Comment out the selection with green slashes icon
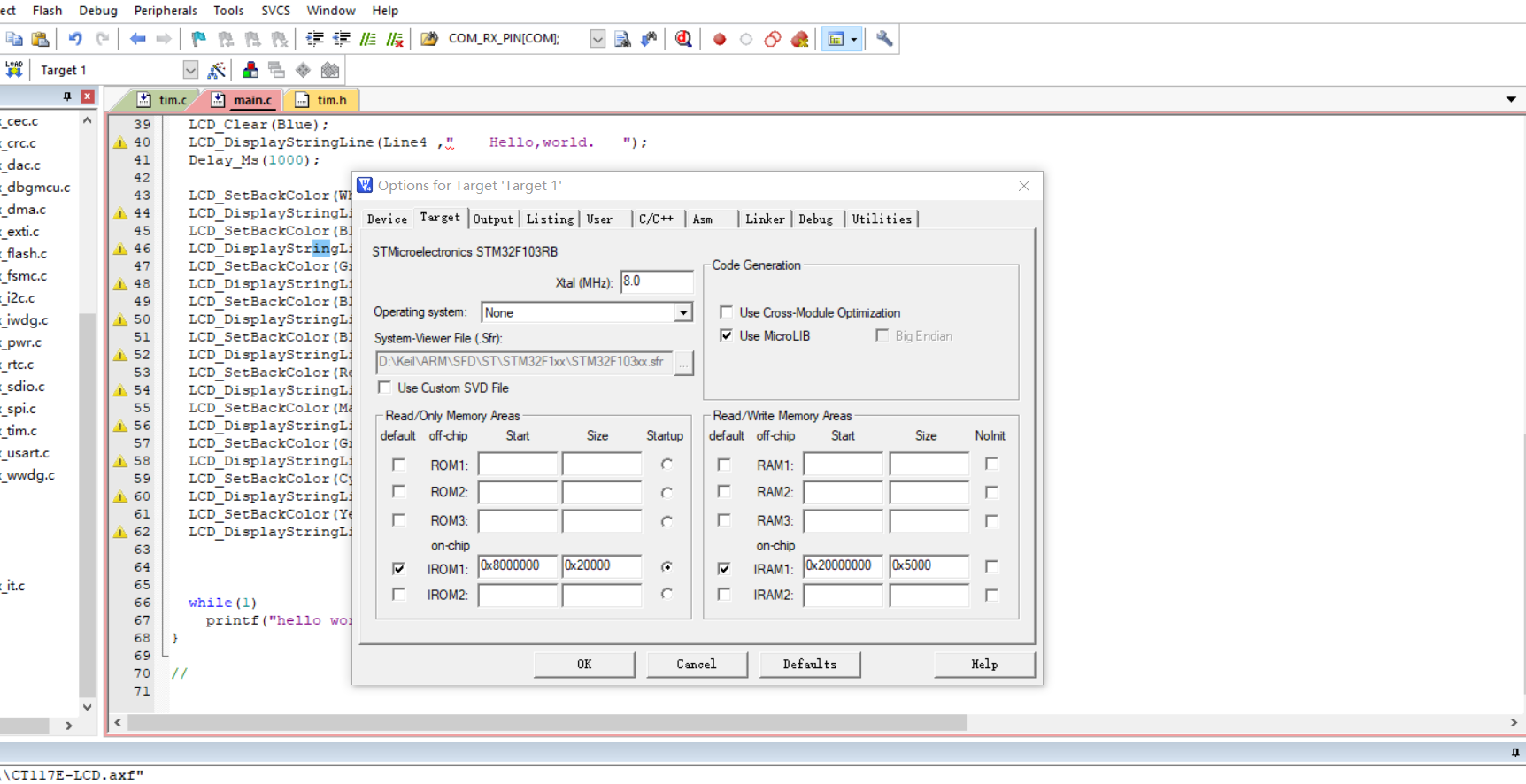The image size is (1526, 784). point(368,39)
